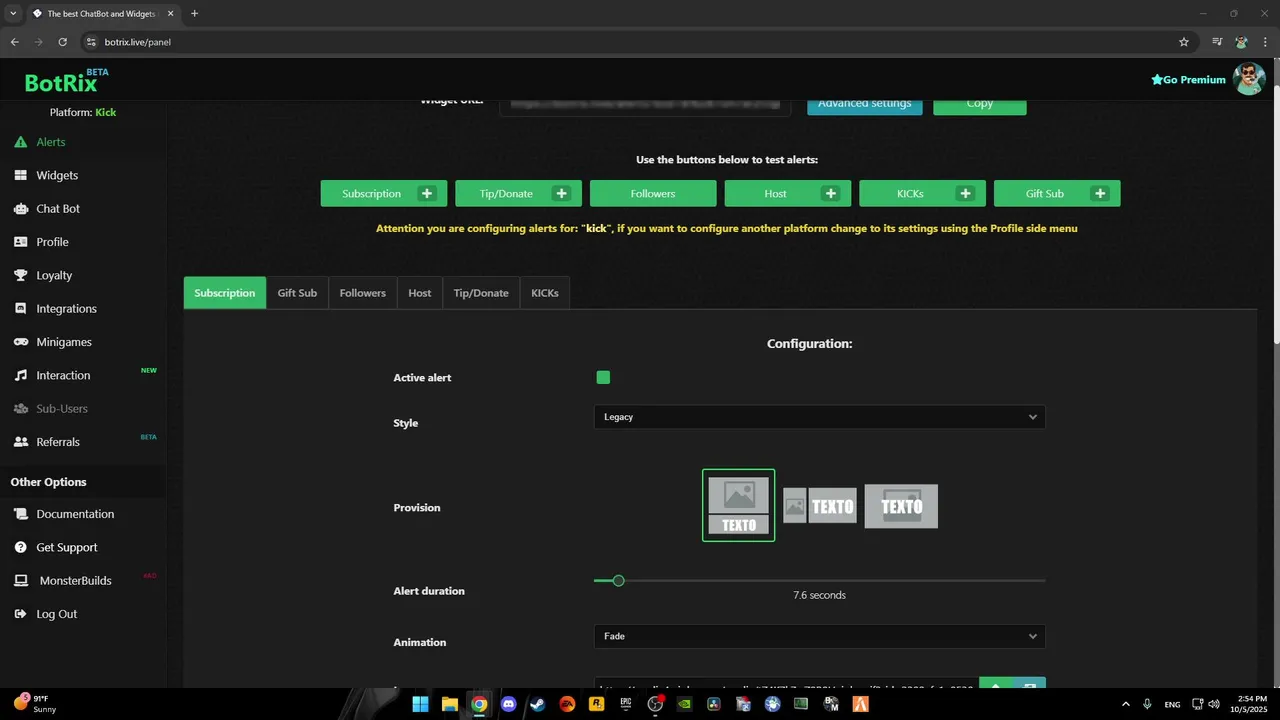Viewport: 1280px width, 720px height.
Task: Open Widgets using its grid icon
Action: [20, 175]
